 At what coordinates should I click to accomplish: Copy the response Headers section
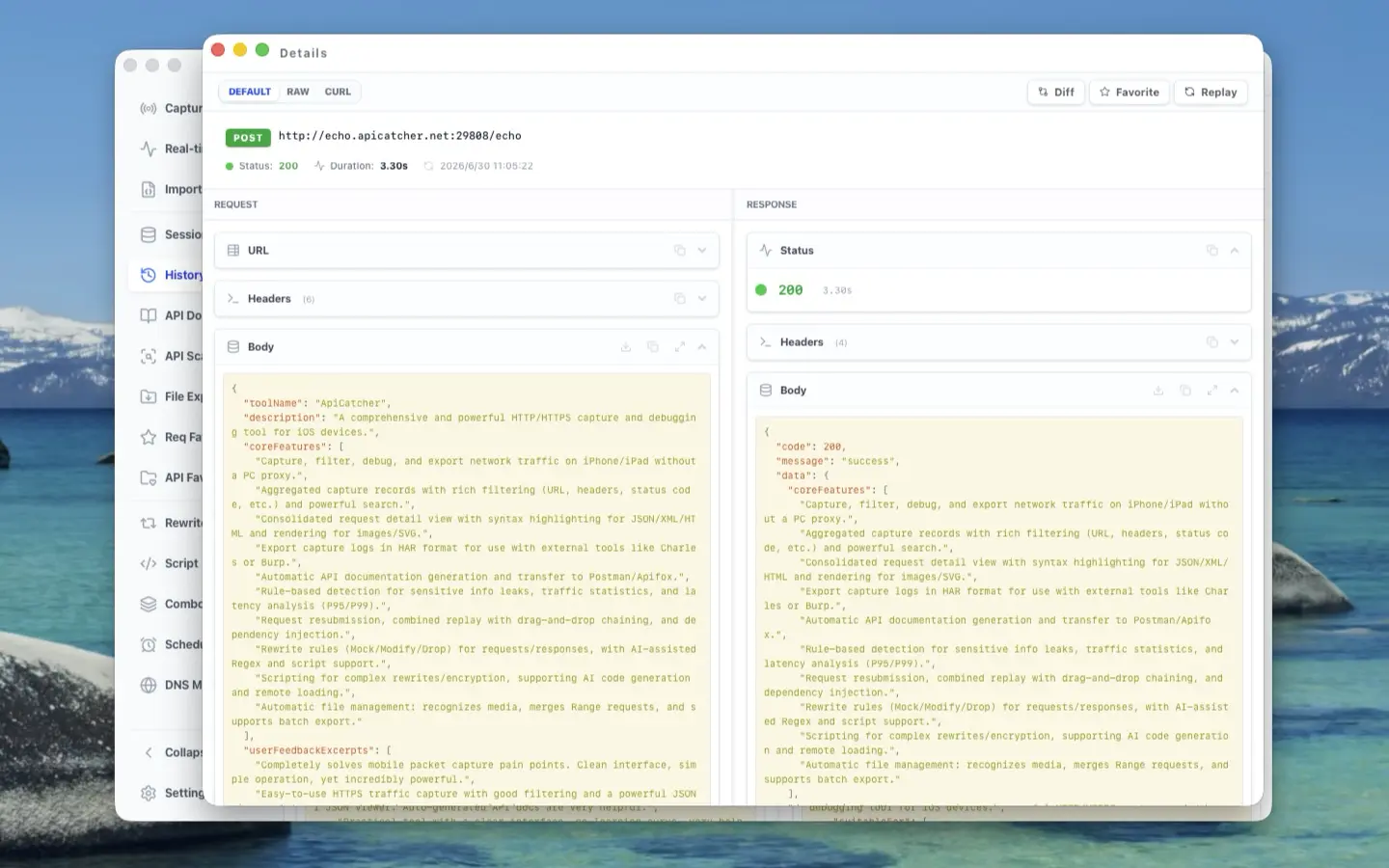pyautogui.click(x=1212, y=341)
